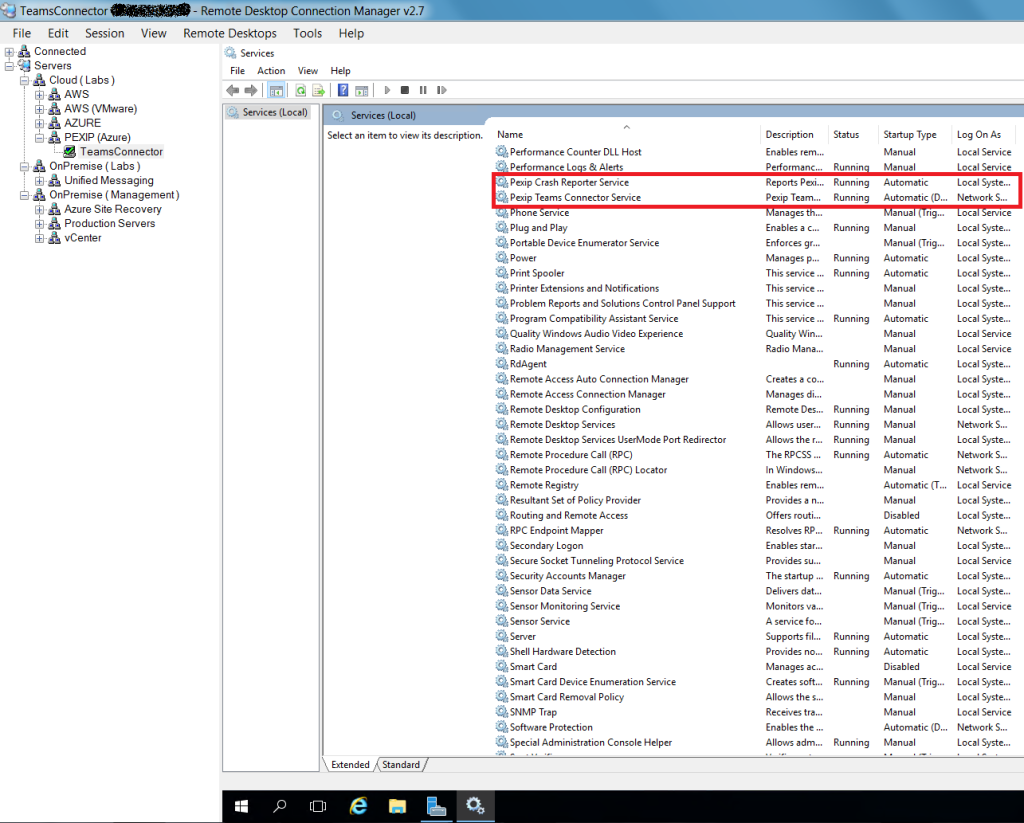
Task: Switch to the Standard tab in Services
Action: point(400,763)
